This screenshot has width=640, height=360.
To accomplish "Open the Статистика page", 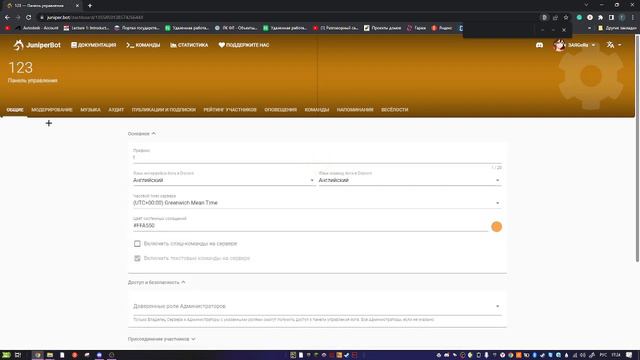I will (x=189, y=45).
